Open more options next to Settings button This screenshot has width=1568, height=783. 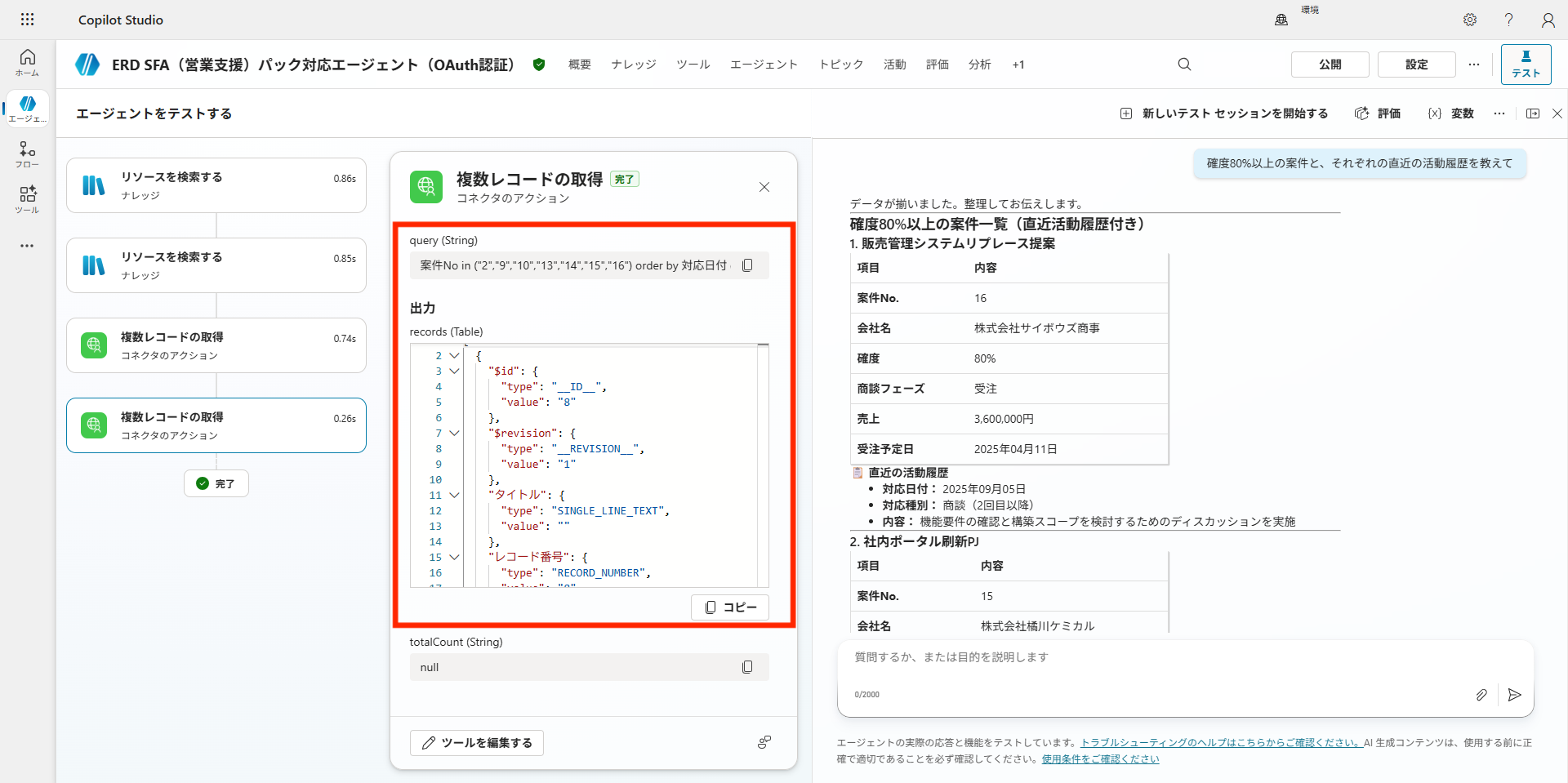click(1474, 65)
